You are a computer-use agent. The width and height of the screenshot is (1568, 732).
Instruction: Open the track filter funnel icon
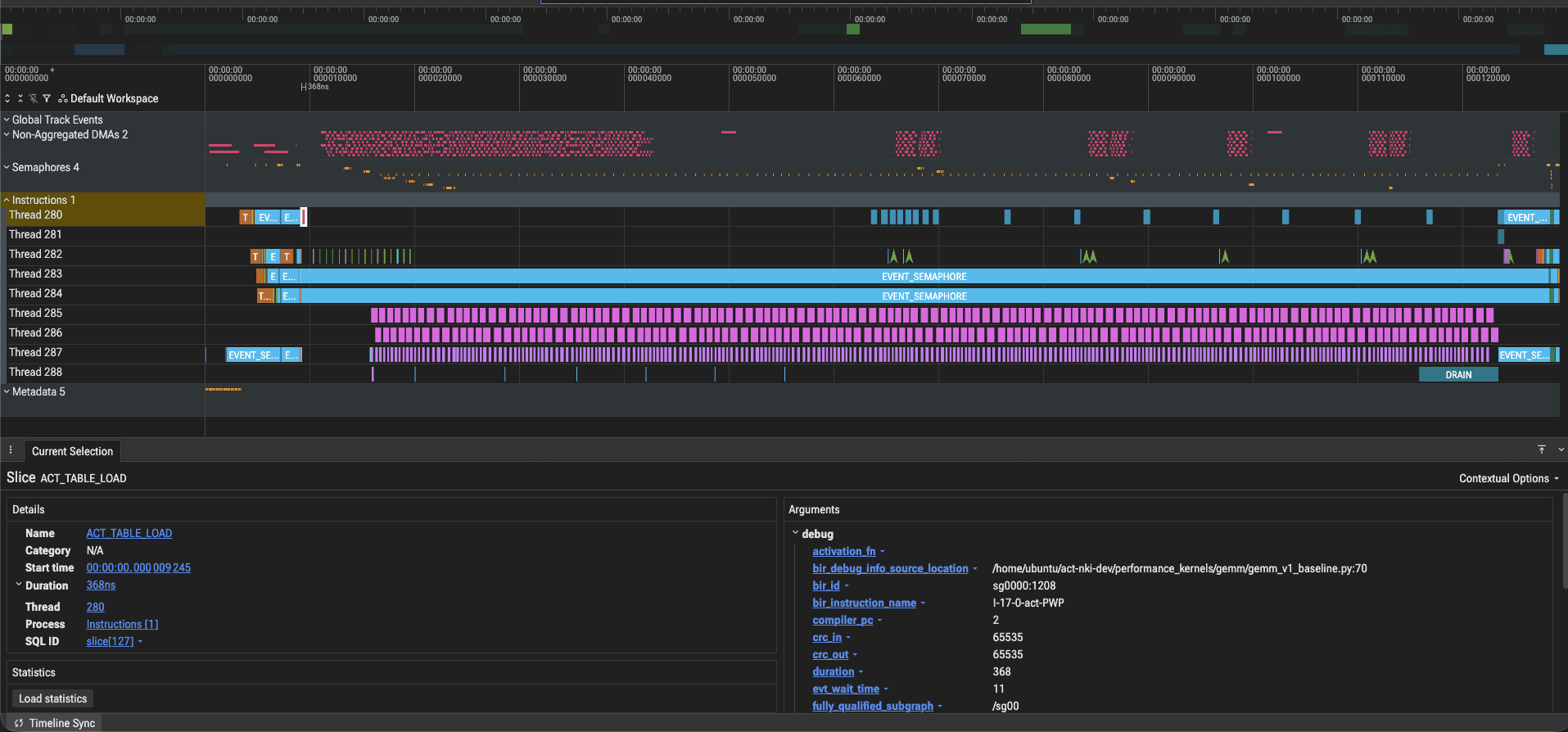[x=47, y=98]
